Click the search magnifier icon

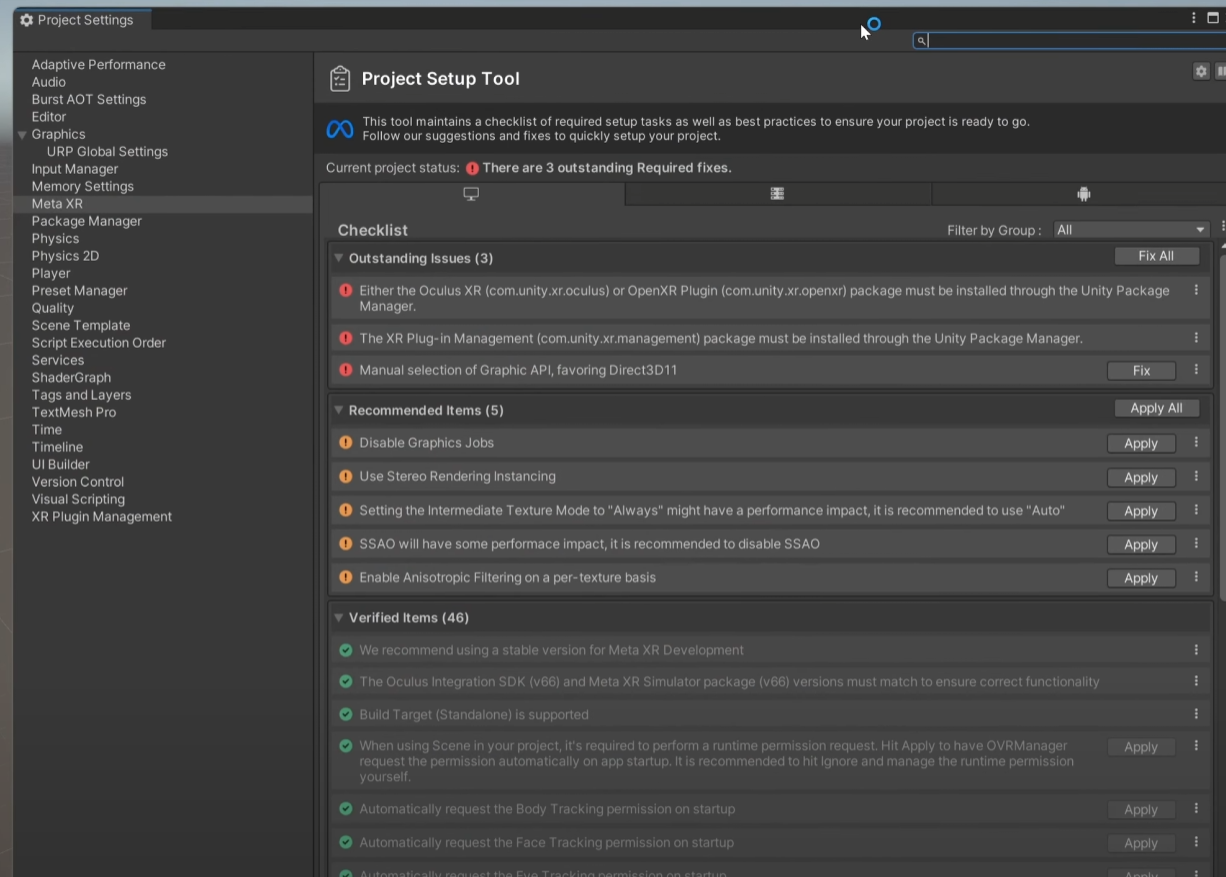tap(921, 41)
